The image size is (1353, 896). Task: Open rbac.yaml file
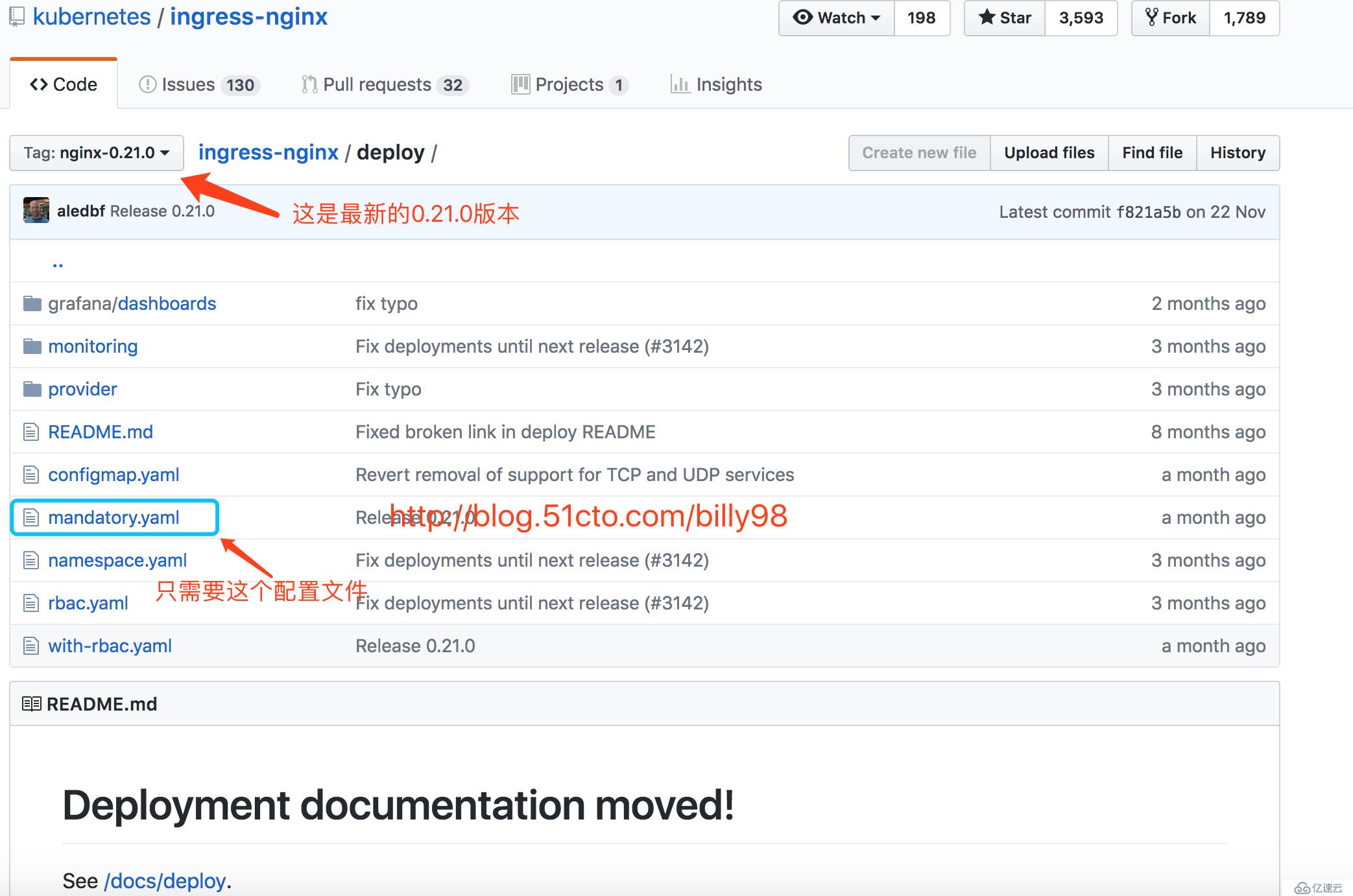point(88,603)
